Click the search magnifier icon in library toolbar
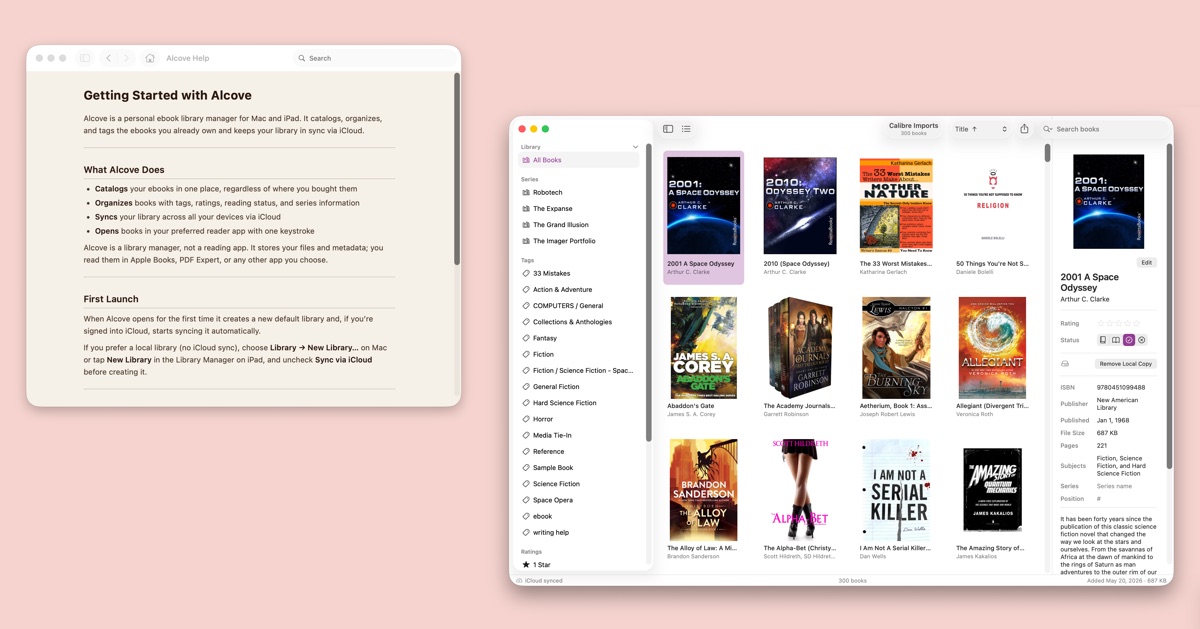The width and height of the screenshot is (1200, 629). tap(1048, 129)
